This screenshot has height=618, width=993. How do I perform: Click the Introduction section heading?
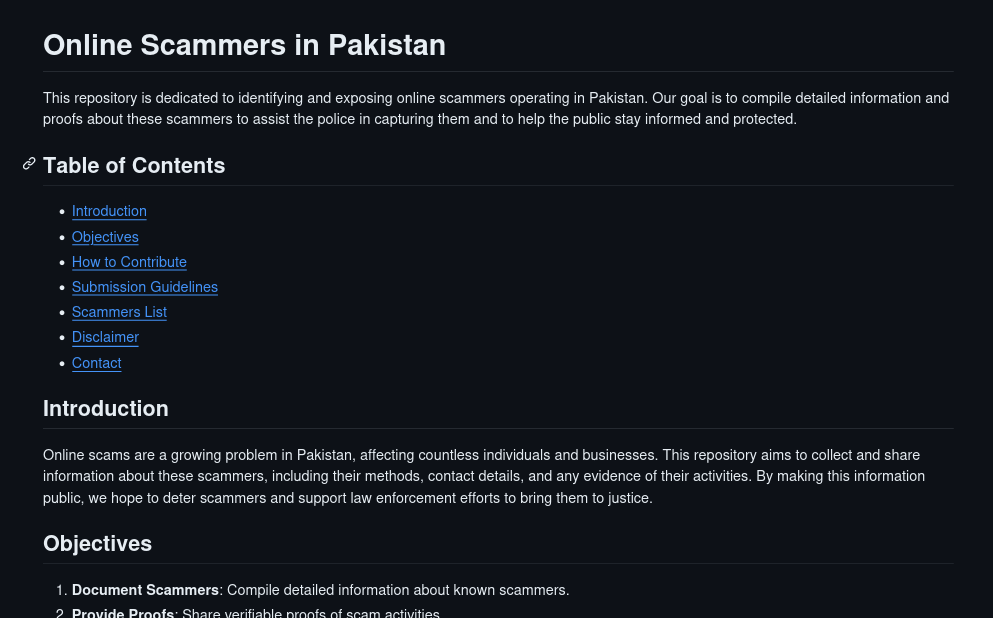(106, 408)
